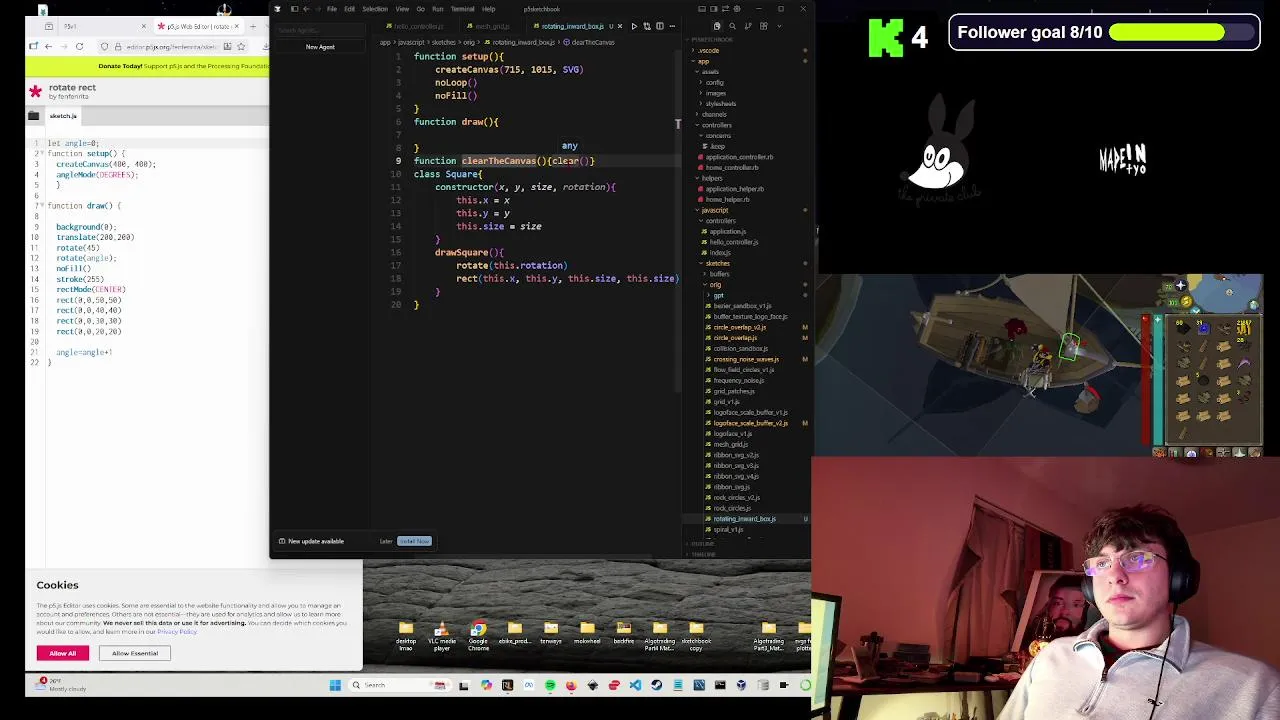Open home_helper.rb in explorer
The width and height of the screenshot is (1280, 720).
coord(727,199)
